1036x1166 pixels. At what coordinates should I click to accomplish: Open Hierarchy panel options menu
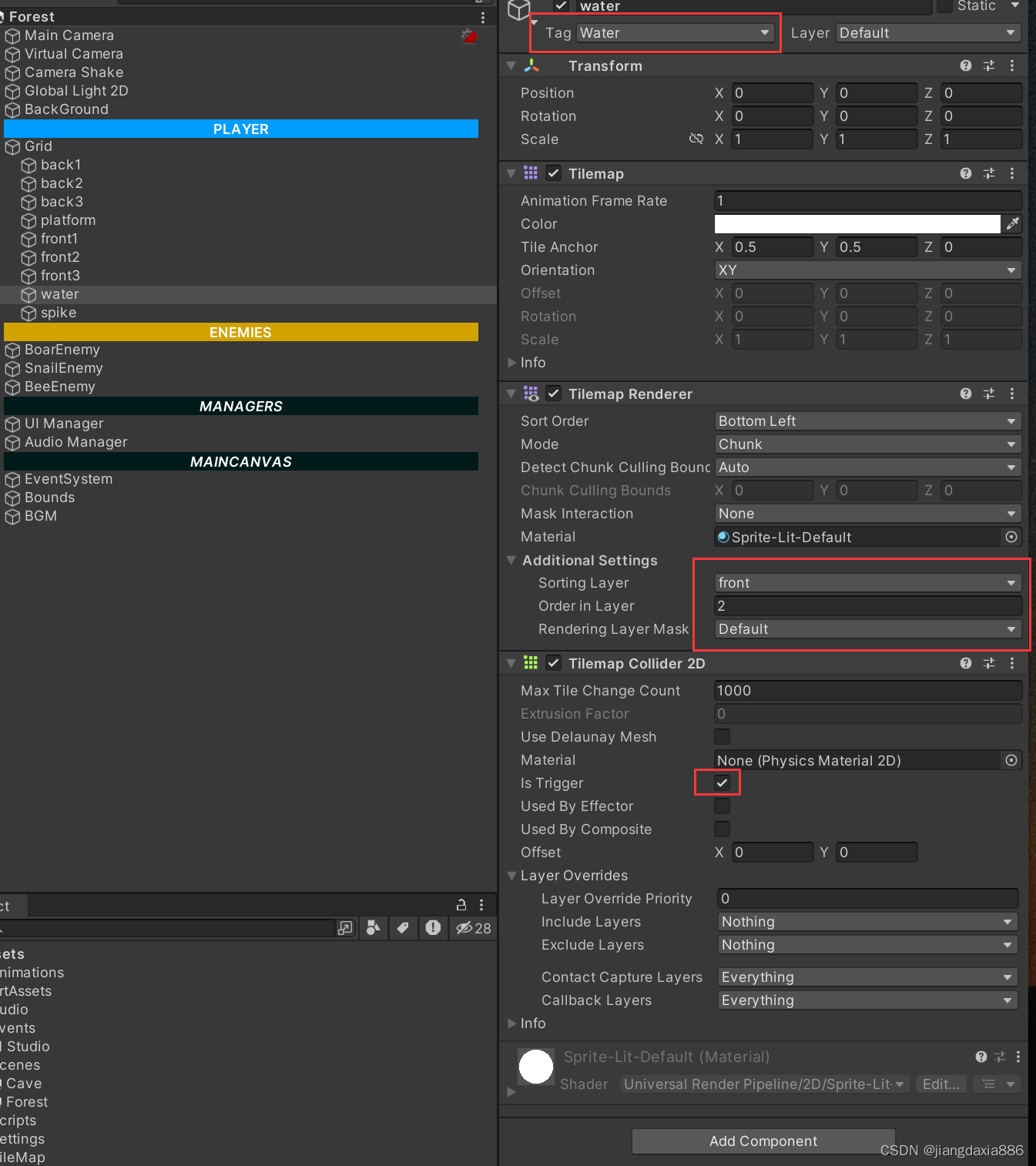[483, 17]
